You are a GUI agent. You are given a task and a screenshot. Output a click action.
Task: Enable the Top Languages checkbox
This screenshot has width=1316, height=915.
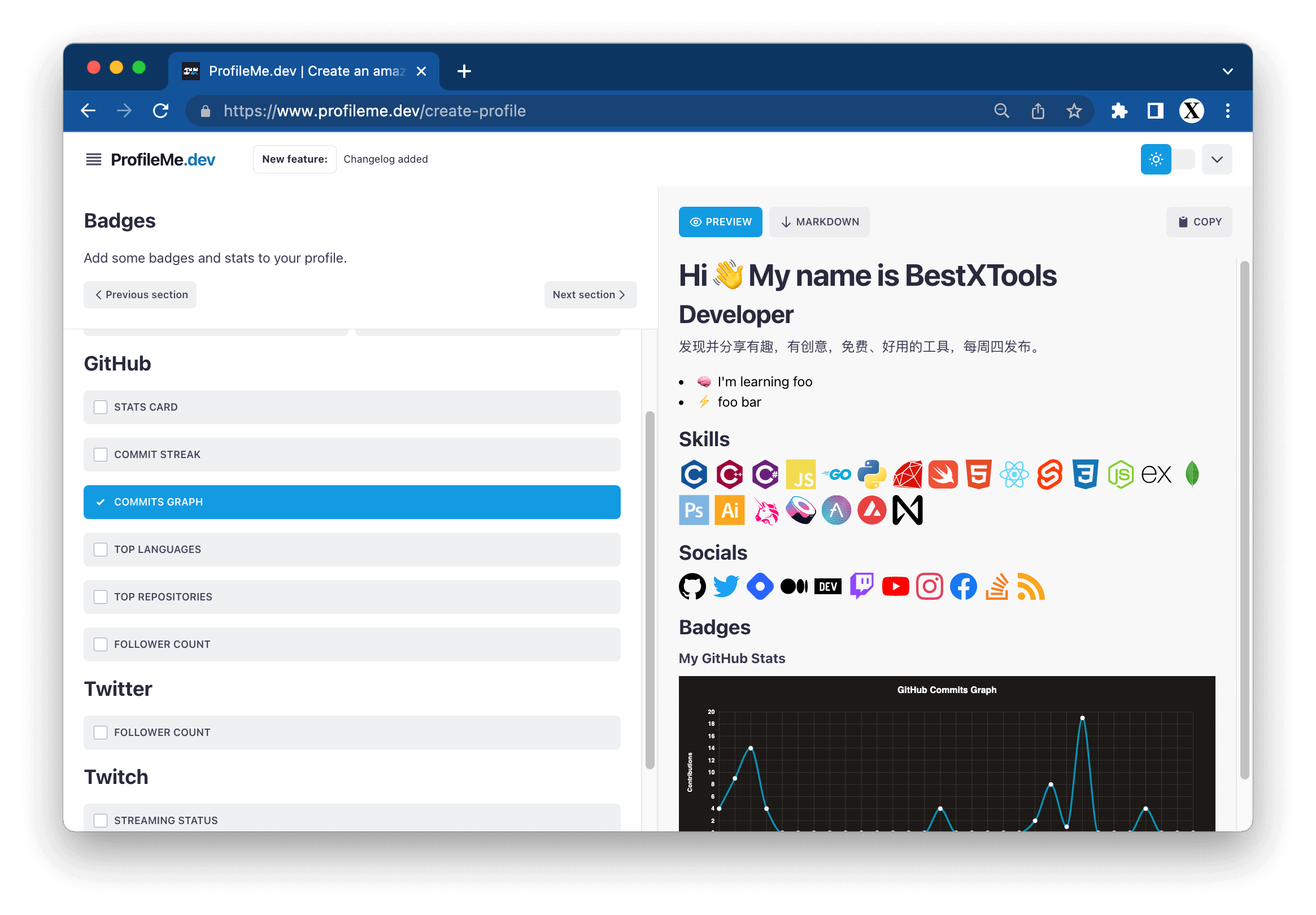[101, 549]
